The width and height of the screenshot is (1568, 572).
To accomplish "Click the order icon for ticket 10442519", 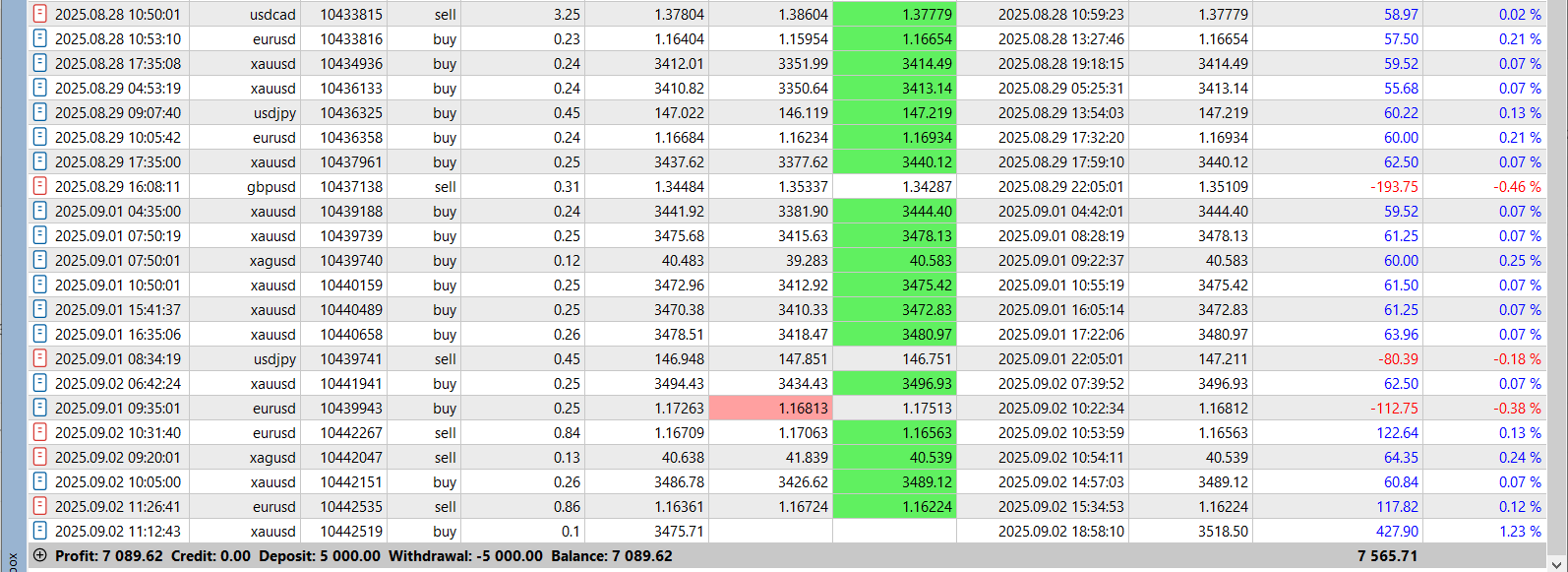I will pos(40,531).
